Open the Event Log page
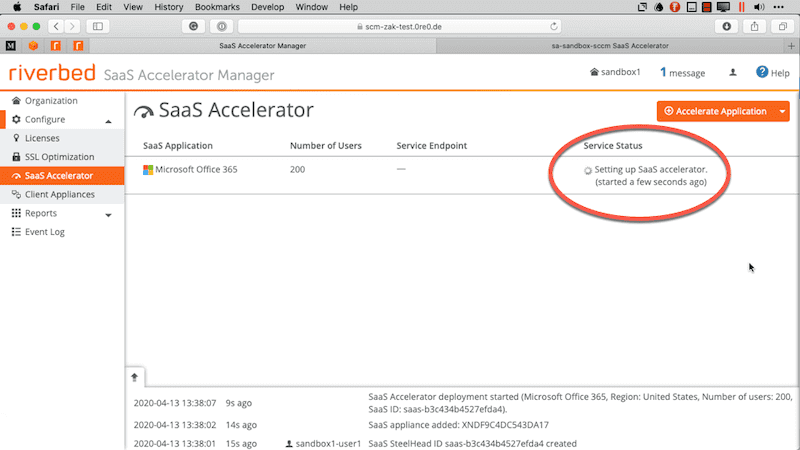The height and width of the screenshot is (450, 800). pyautogui.click(x=44, y=232)
